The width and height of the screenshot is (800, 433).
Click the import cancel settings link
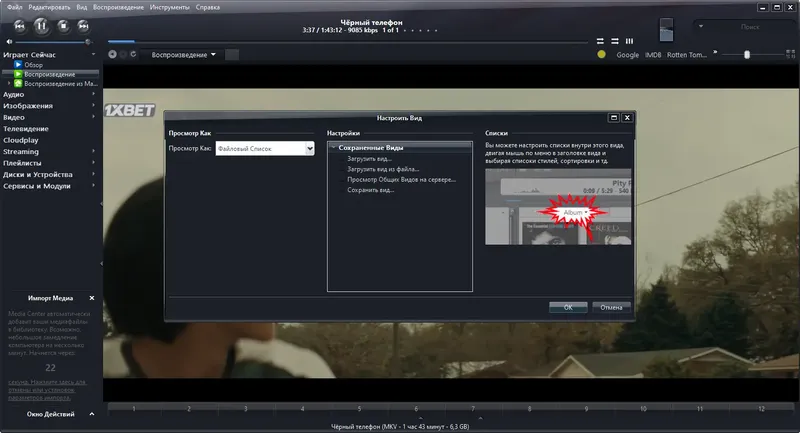pyautogui.click(x=47, y=390)
